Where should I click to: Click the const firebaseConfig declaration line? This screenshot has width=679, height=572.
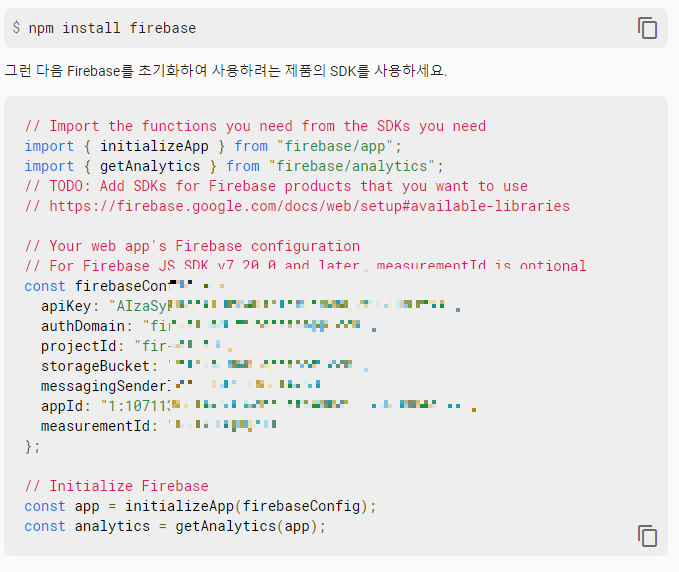[x=124, y=286]
